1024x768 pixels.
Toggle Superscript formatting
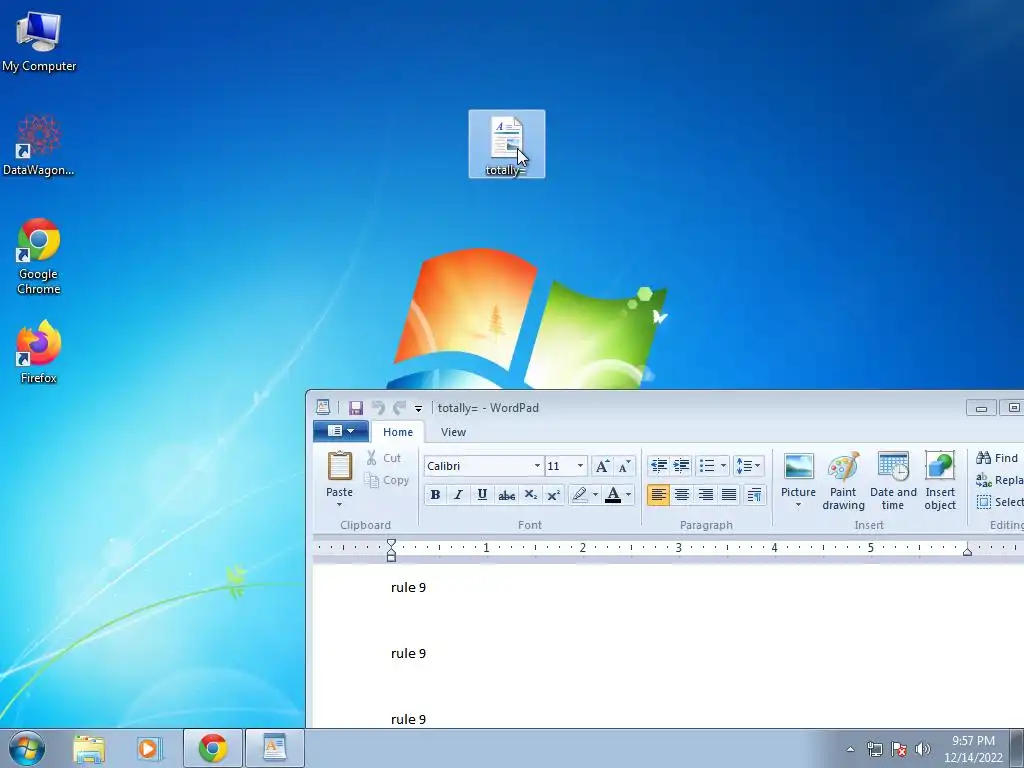click(554, 494)
